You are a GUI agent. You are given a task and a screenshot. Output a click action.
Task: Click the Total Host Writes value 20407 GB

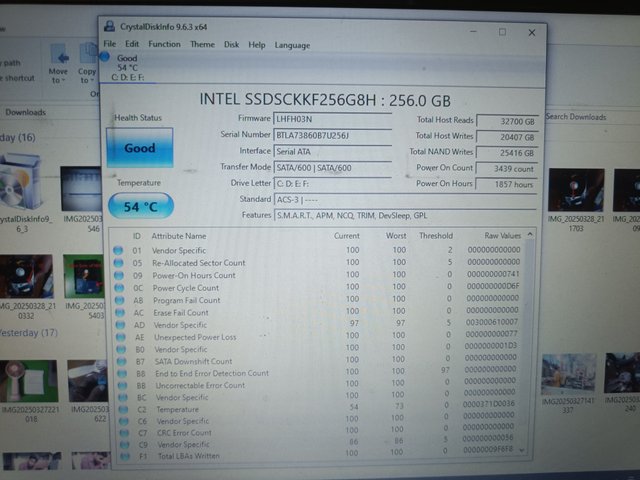pos(507,137)
